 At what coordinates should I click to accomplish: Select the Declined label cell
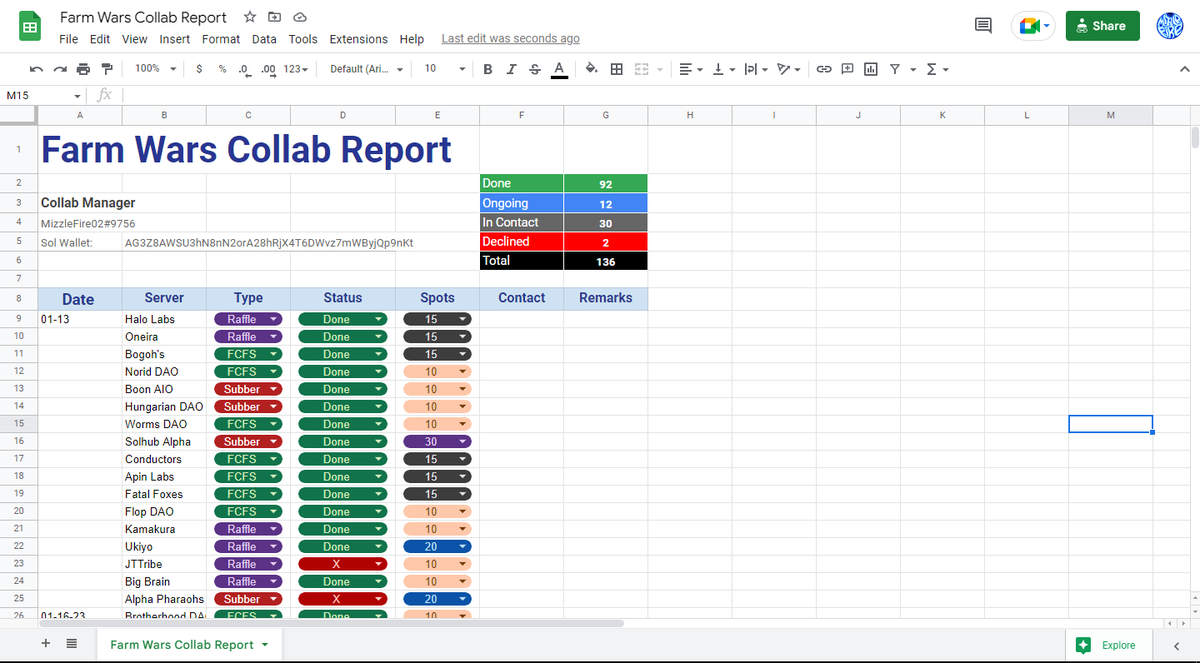click(522, 241)
